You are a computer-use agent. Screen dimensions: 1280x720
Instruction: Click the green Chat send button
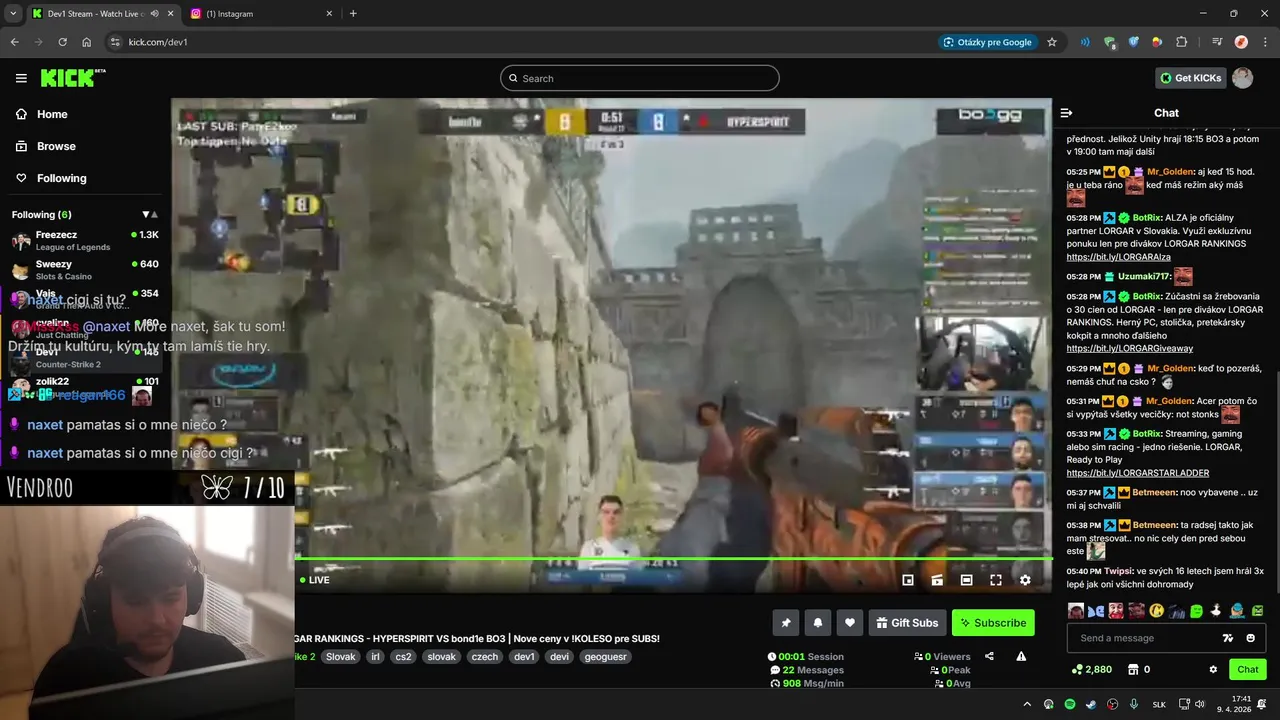pos(1248,669)
